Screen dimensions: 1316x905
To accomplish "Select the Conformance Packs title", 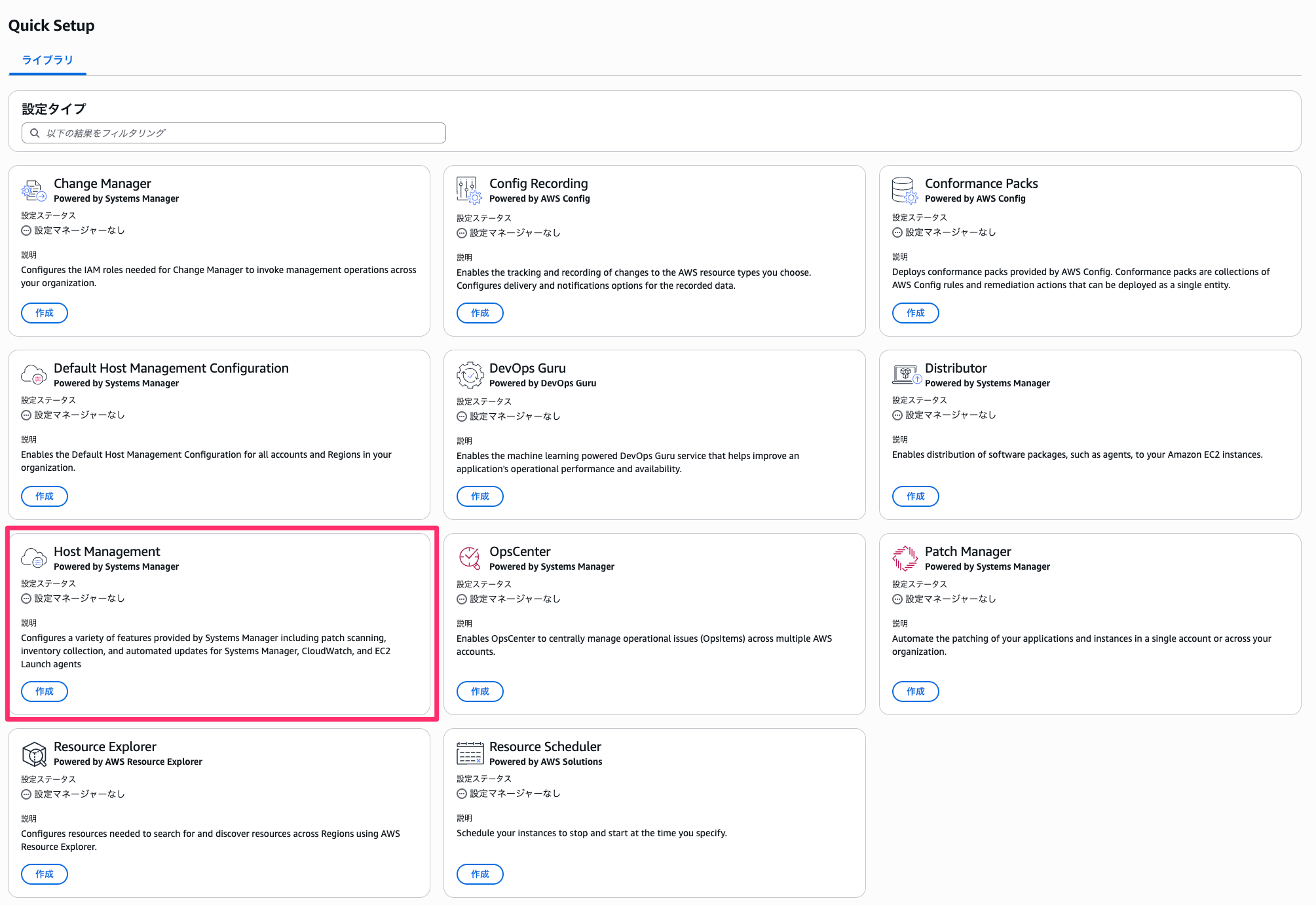I will [x=981, y=184].
